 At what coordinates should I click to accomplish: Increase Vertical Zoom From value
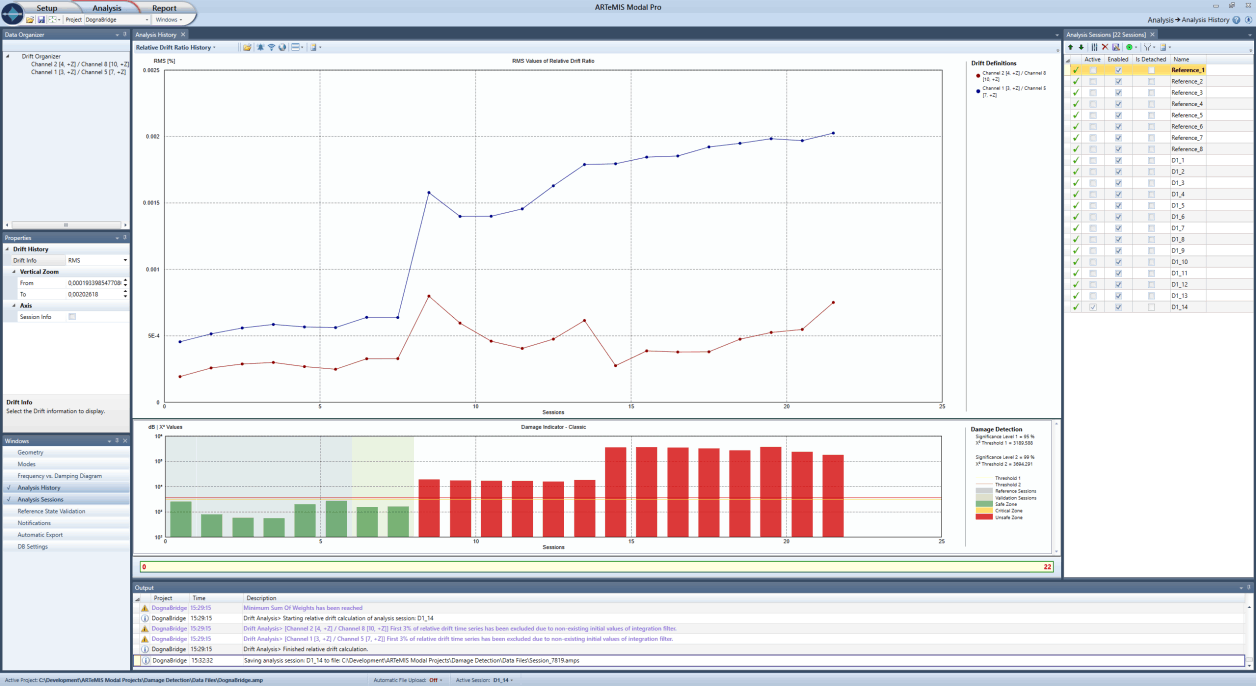coord(125,280)
